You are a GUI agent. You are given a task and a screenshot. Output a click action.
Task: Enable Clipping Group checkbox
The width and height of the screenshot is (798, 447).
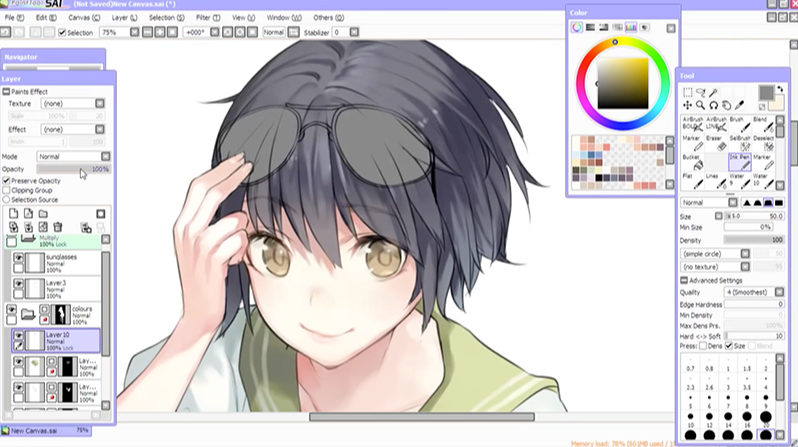(x=6, y=190)
